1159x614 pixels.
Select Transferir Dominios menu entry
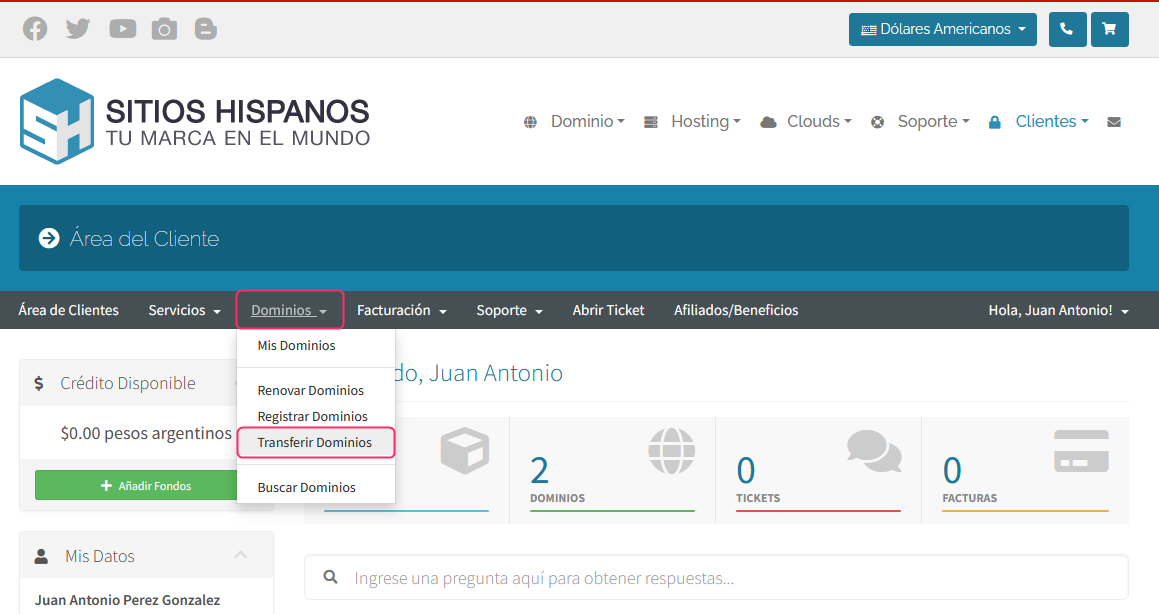pos(315,442)
